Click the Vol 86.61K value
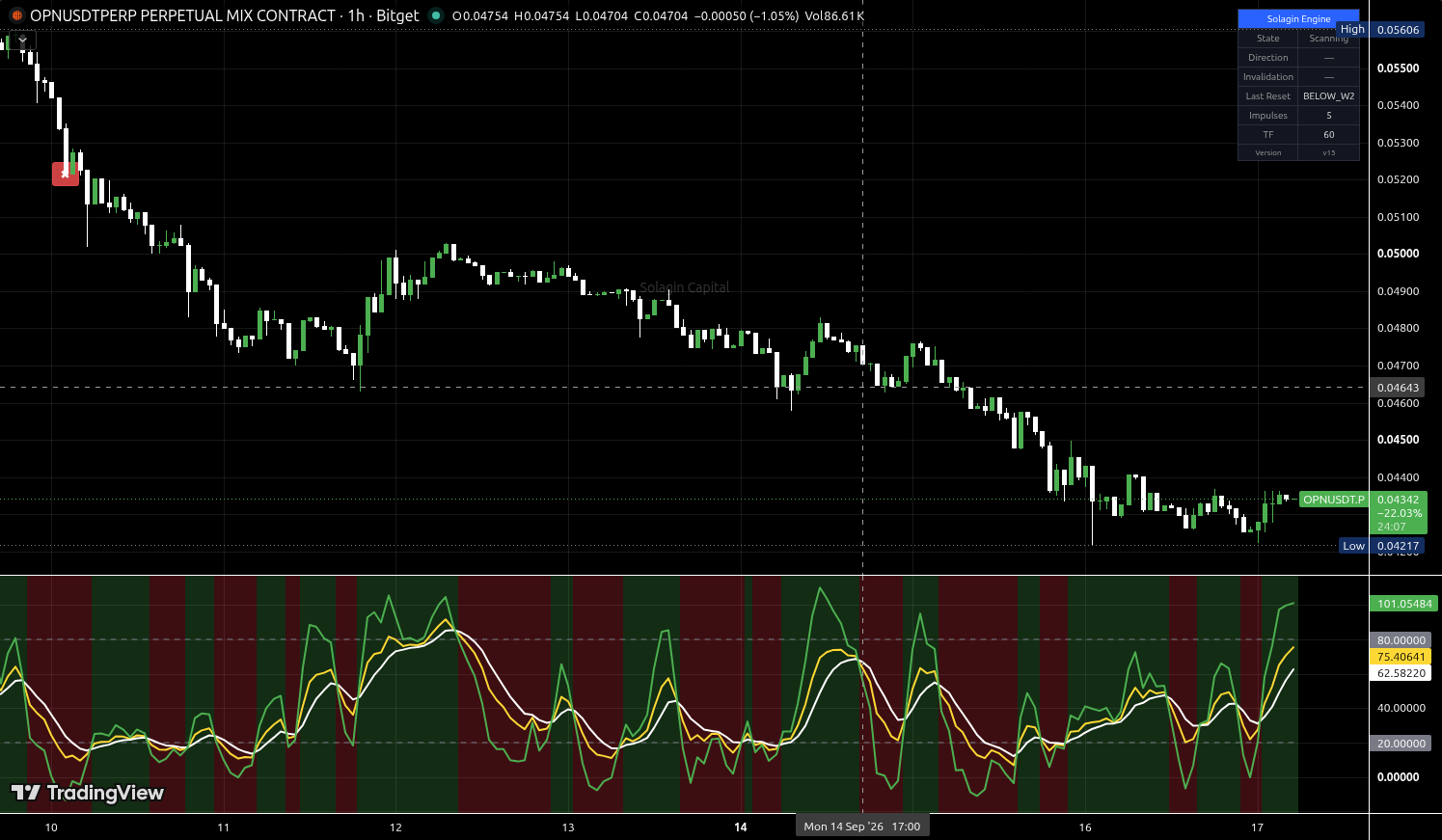 point(834,15)
